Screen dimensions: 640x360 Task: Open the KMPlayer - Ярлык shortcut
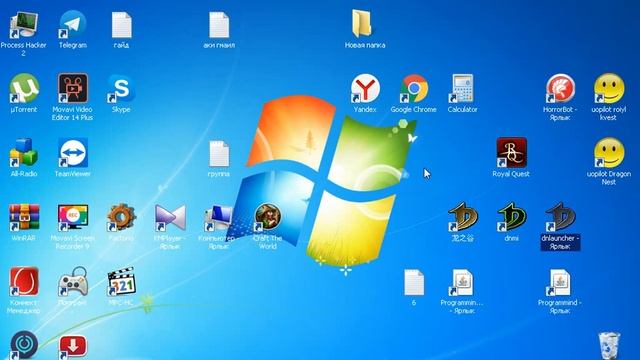coord(170,217)
